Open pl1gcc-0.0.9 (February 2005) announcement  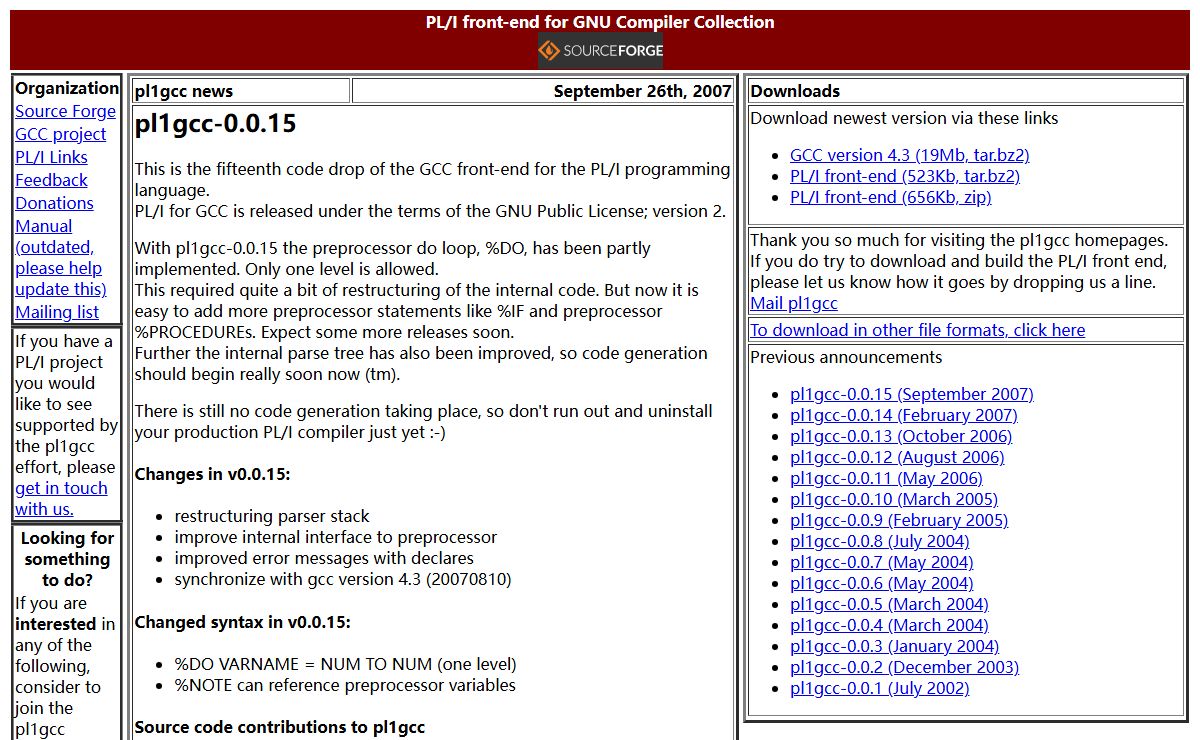pos(899,520)
